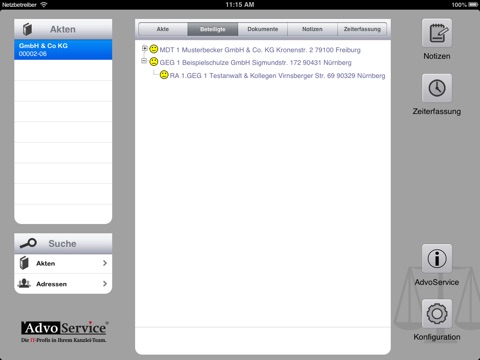480x360 pixels.
Task: Click the Konfiguration label under gear
Action: [437, 337]
